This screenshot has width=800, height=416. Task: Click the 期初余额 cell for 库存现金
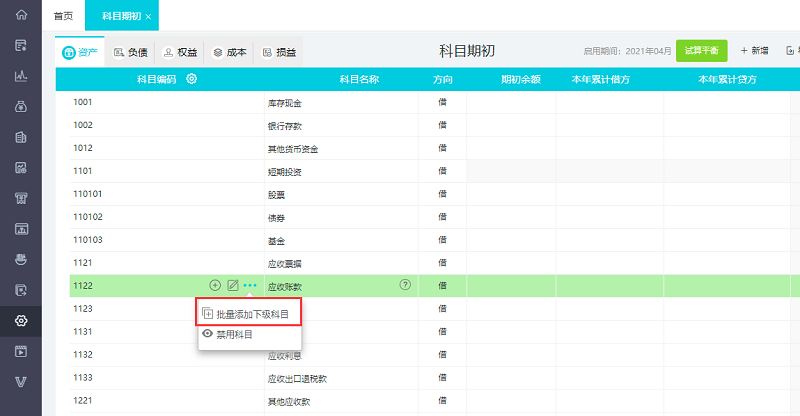pos(511,102)
